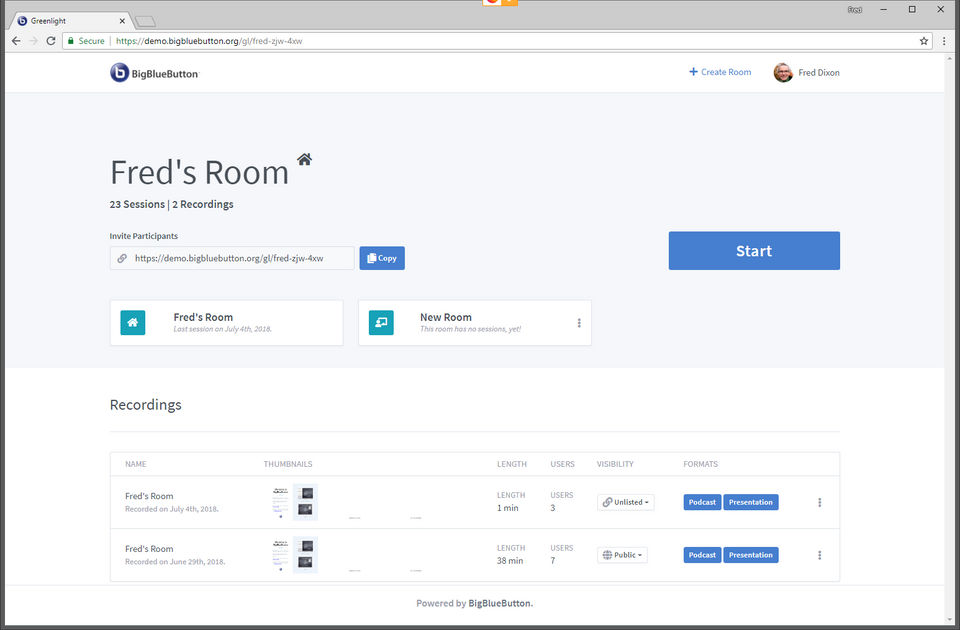Screen dimensions: 960x630
Task: Start the Fred's Room session
Action: tap(754, 250)
